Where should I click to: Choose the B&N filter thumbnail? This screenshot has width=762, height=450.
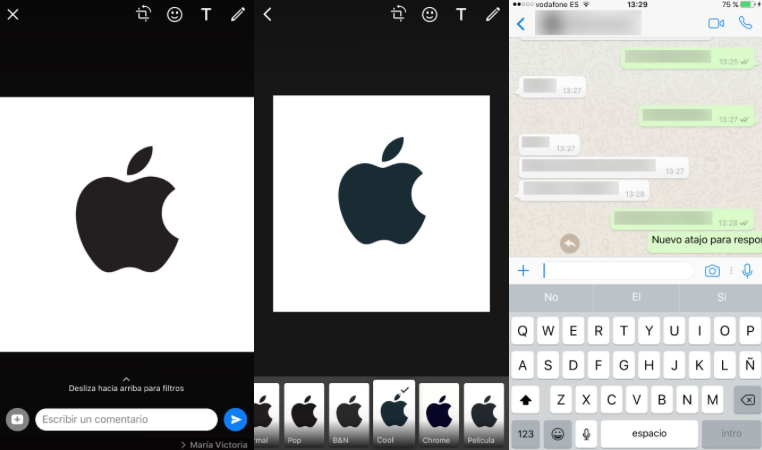tap(349, 415)
